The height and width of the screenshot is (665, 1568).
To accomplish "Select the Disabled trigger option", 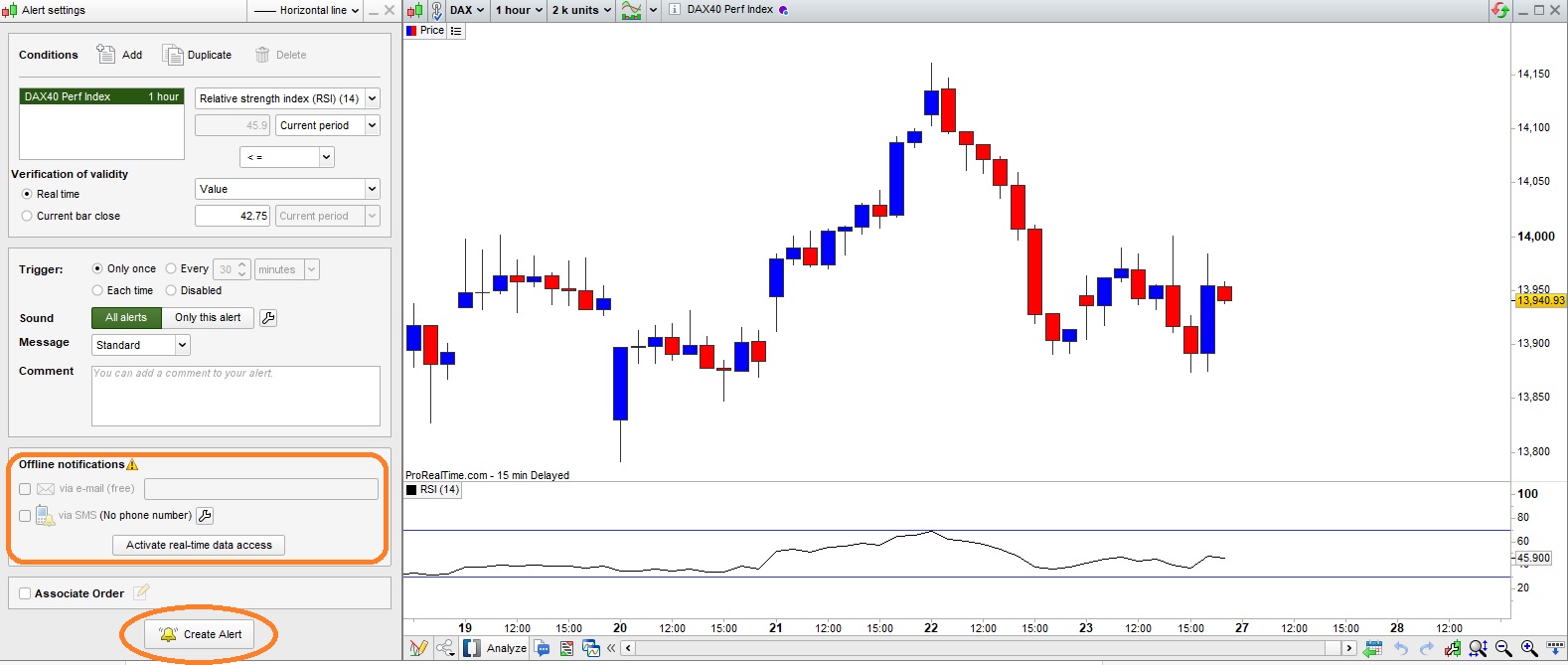I will tap(171, 290).
